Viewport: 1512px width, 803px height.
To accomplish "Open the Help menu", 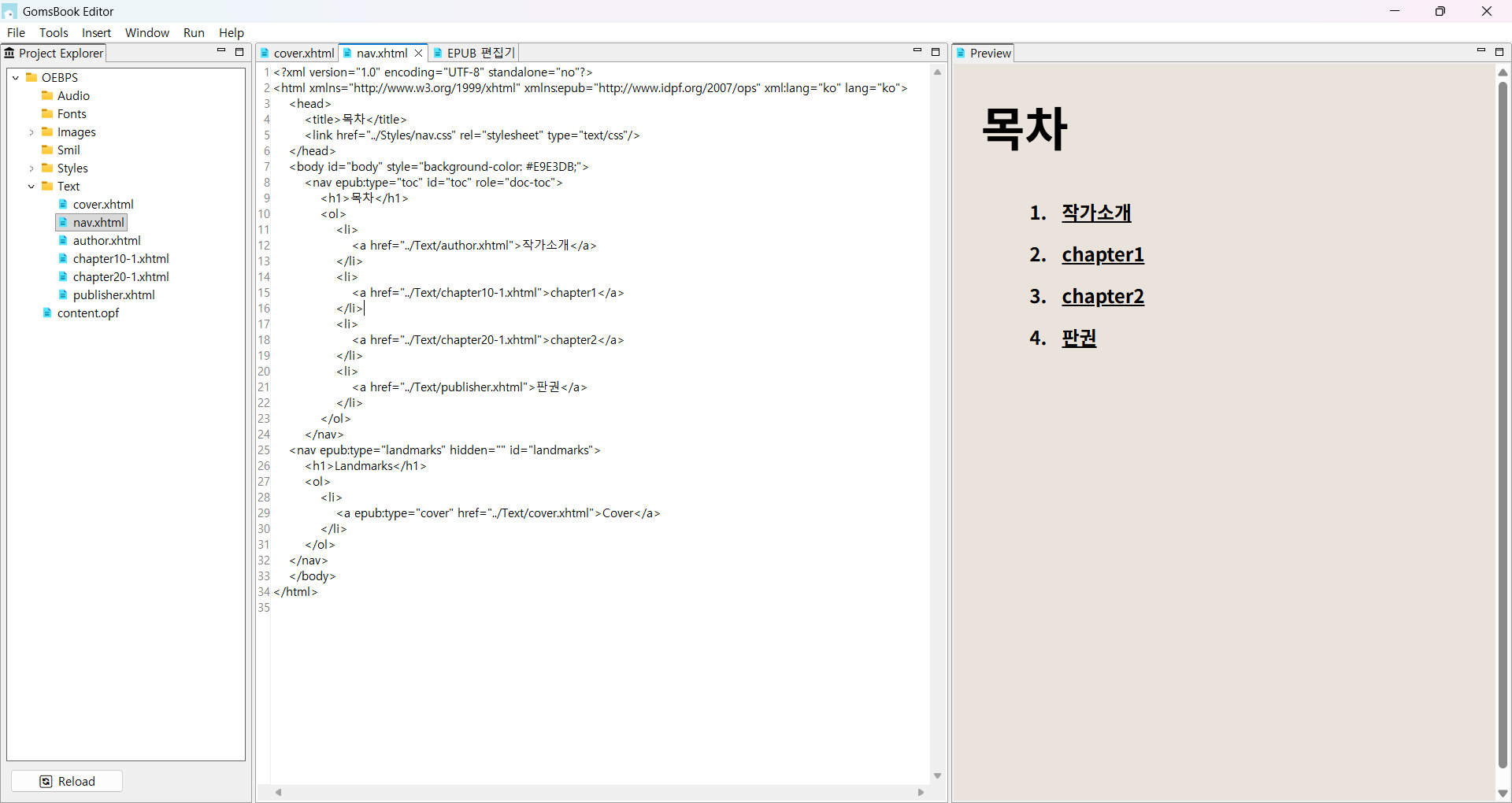I will pos(232,32).
